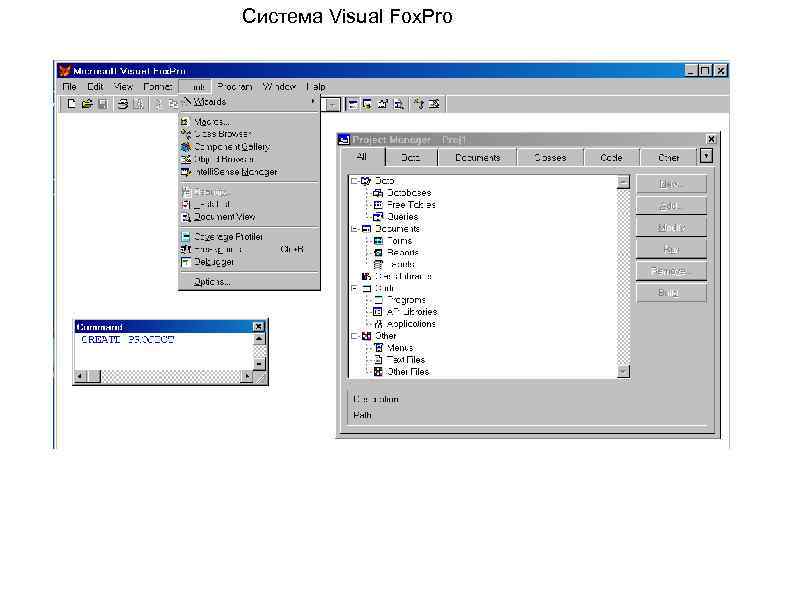
Task: Click the fox icon in the title bar
Action: (64, 70)
